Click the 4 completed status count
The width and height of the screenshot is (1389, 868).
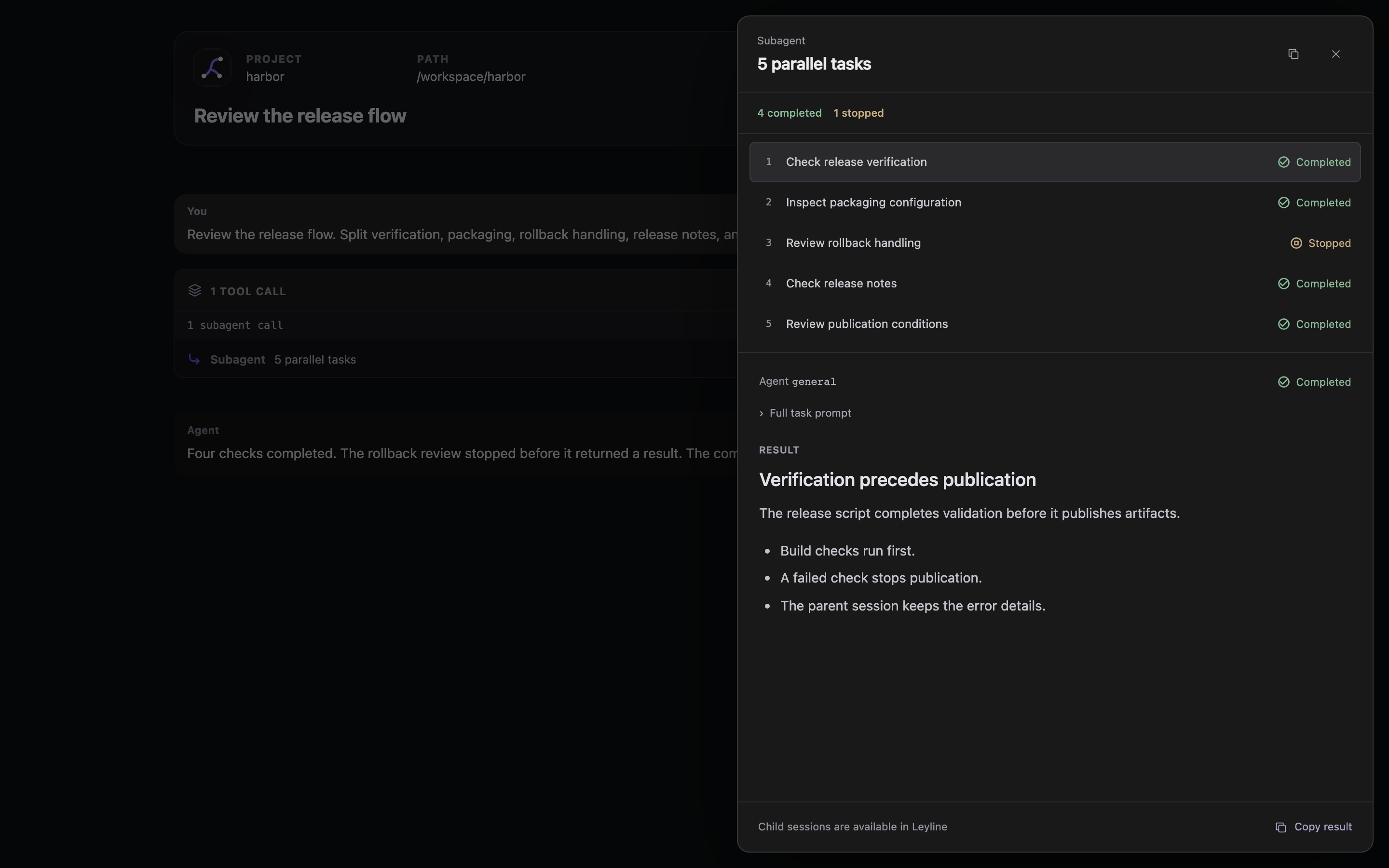(789, 113)
